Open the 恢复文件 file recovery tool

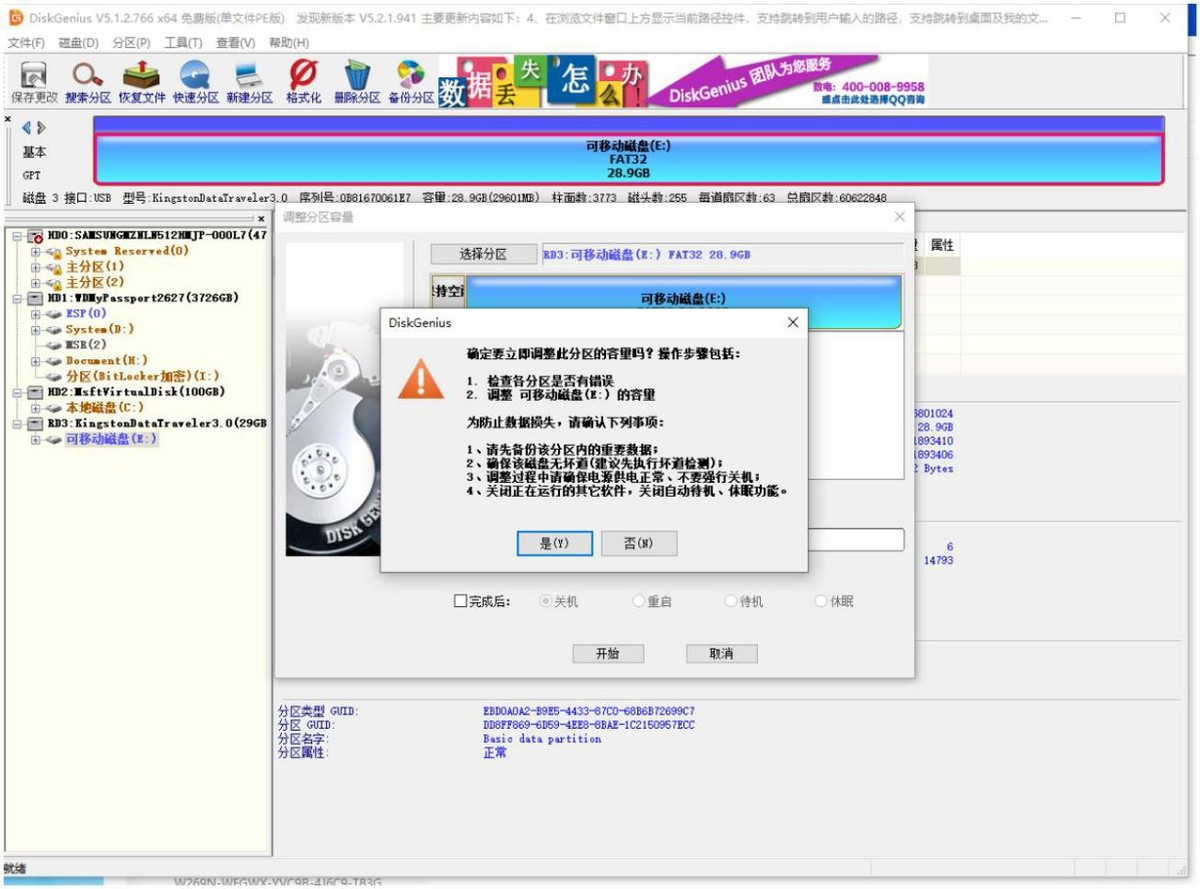[142, 80]
